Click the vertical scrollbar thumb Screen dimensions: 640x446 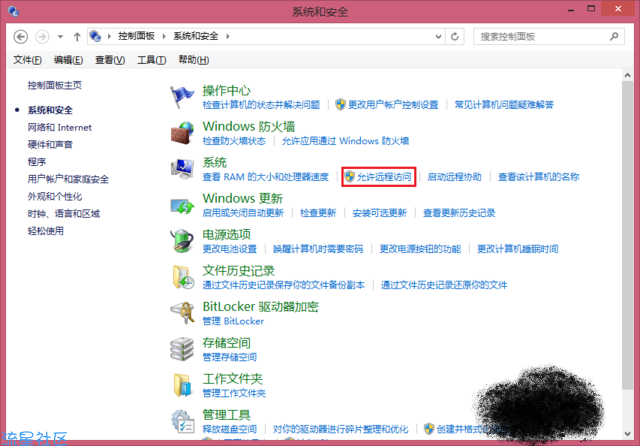click(627, 235)
